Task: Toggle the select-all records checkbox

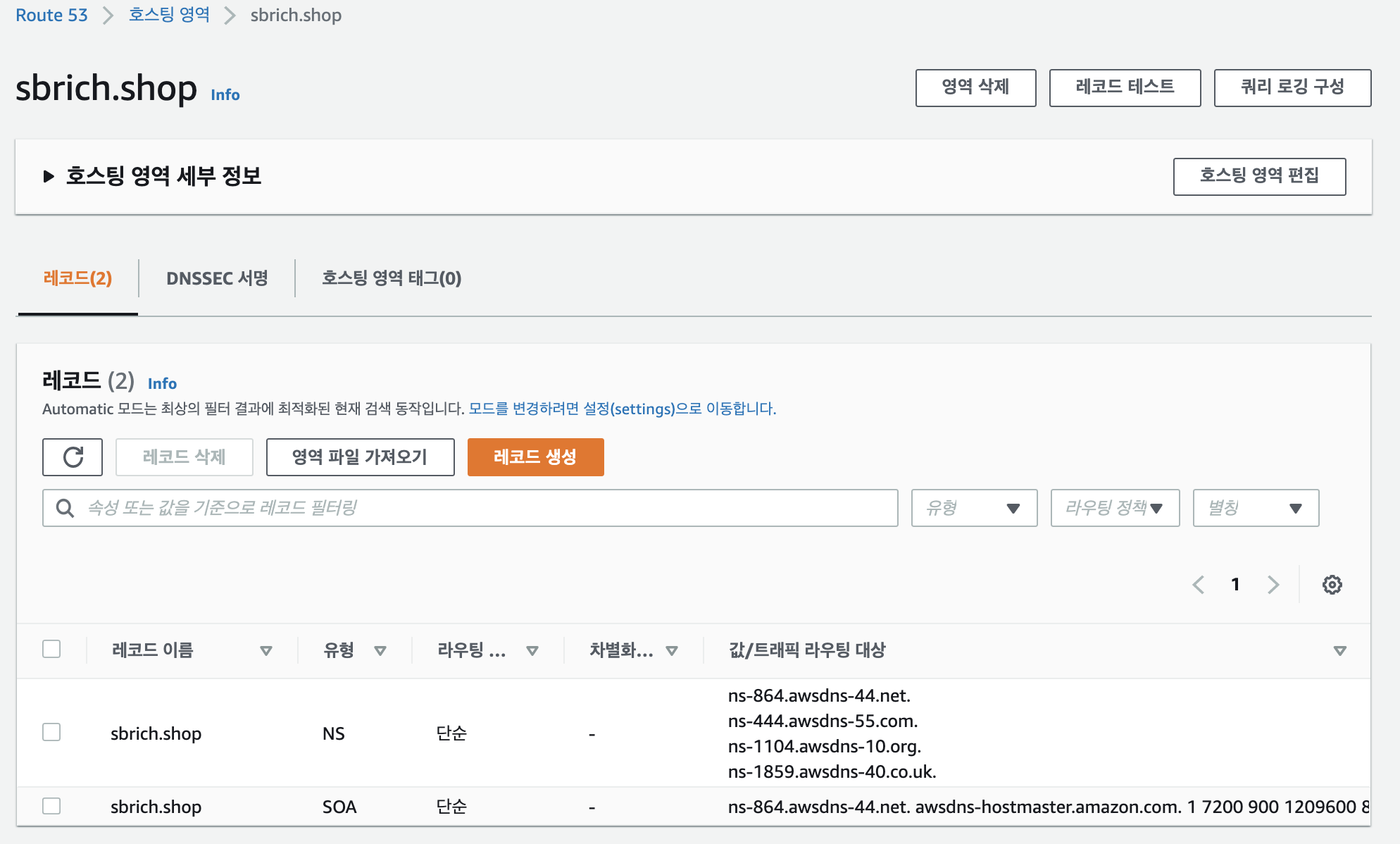Action: [x=51, y=649]
